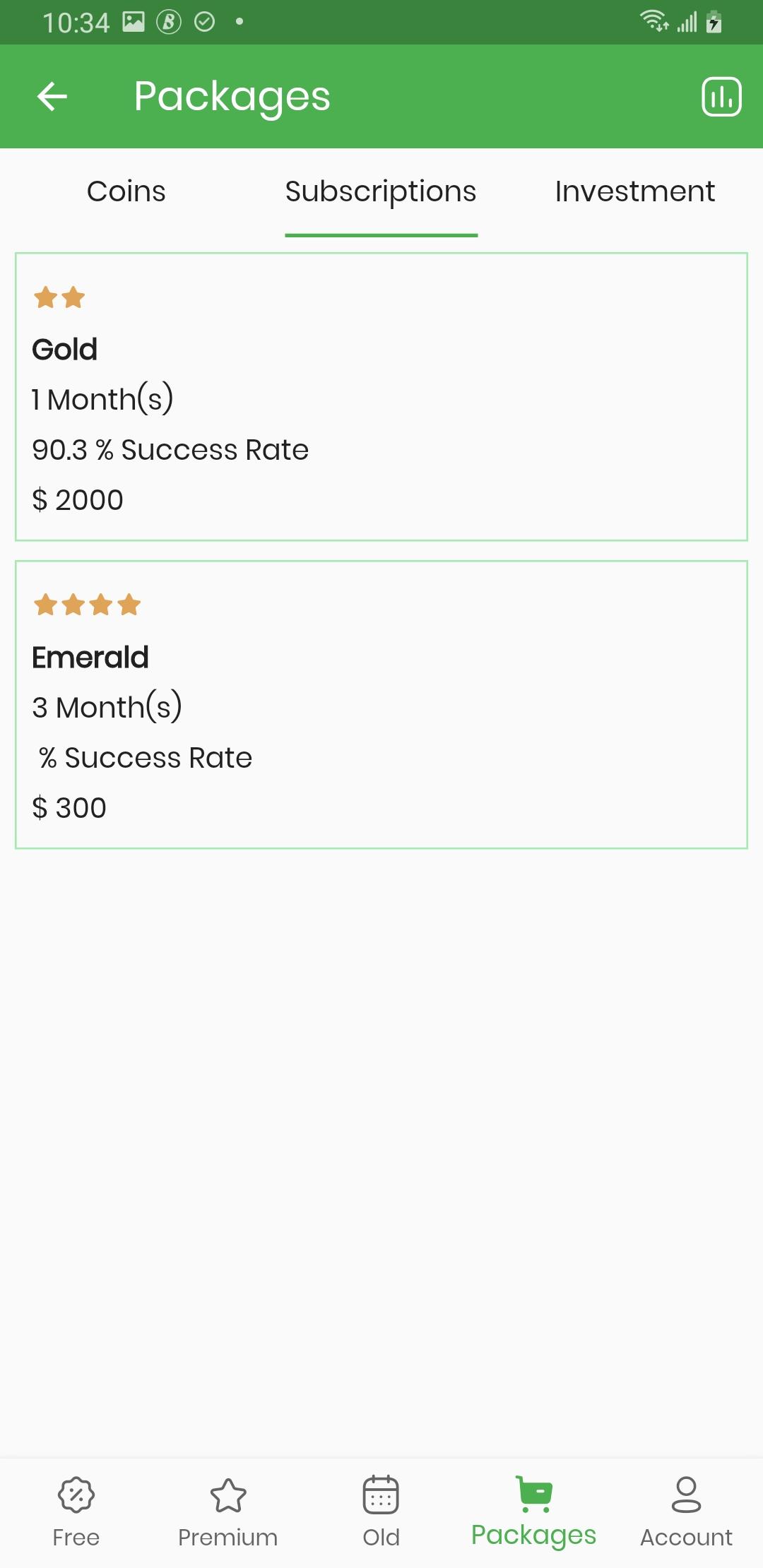Open the Old calendar icon

click(x=381, y=1495)
